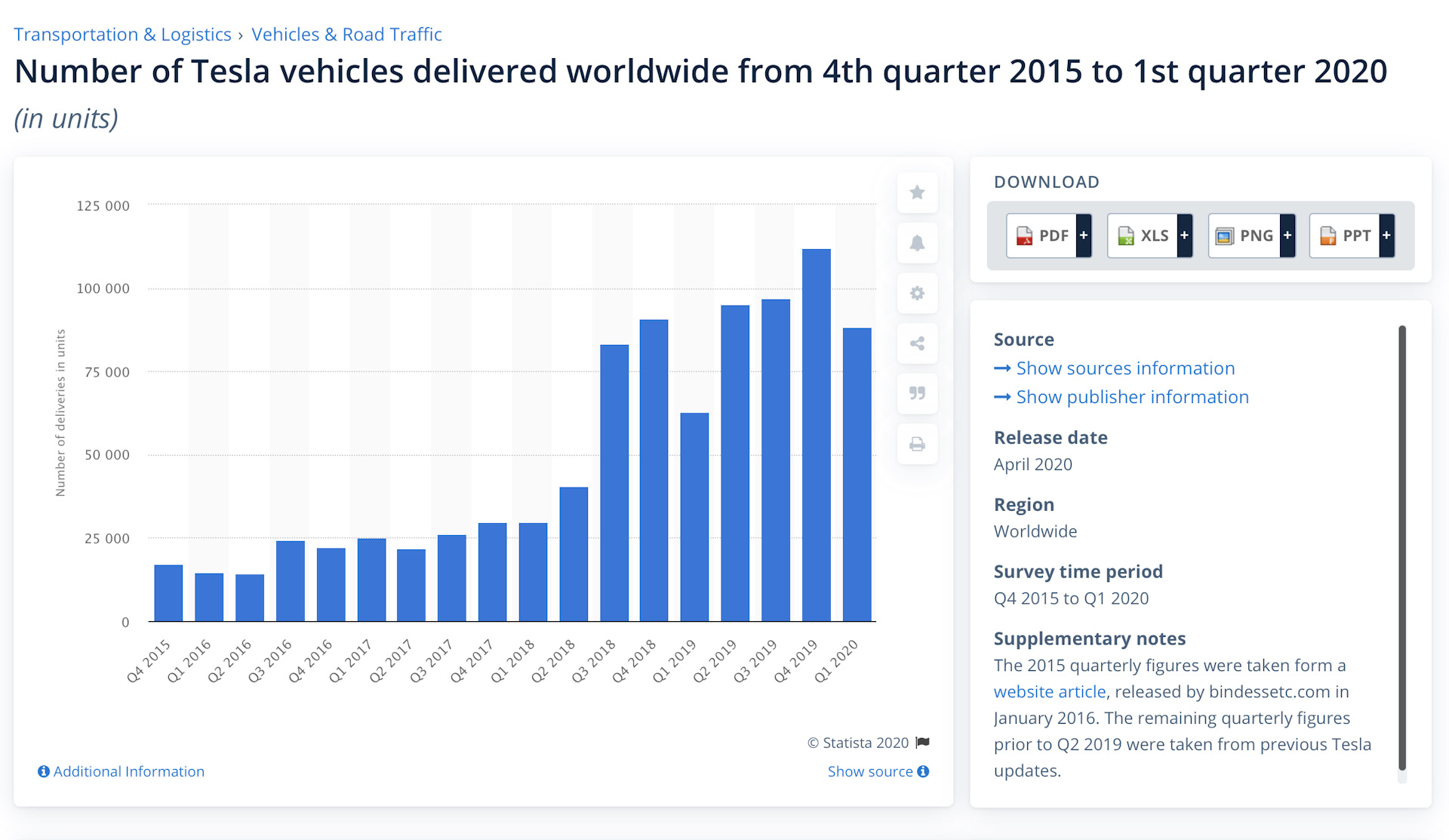Click the star favorite icon

click(917, 192)
